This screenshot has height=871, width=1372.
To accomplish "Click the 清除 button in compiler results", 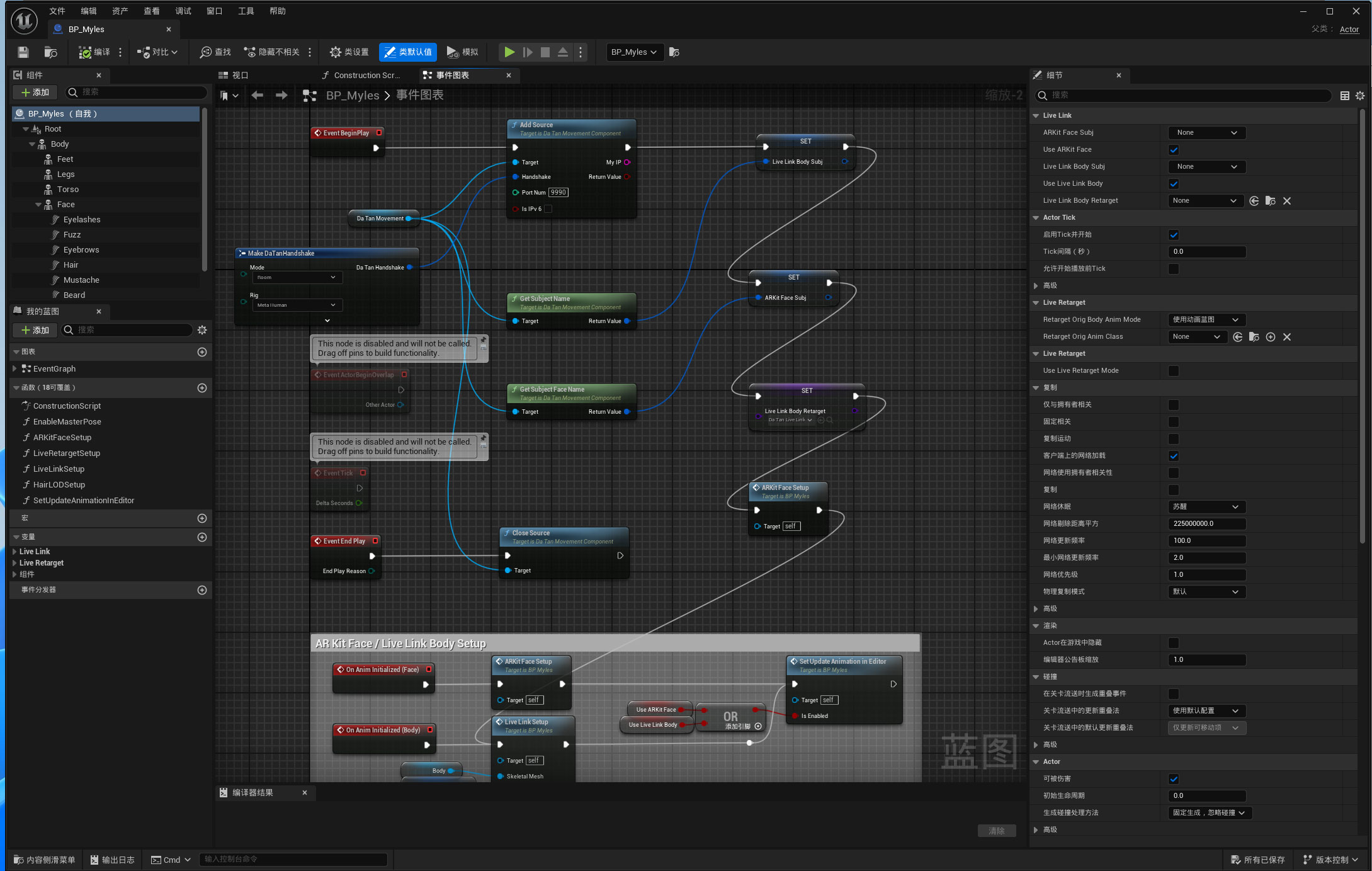I will [x=996, y=831].
